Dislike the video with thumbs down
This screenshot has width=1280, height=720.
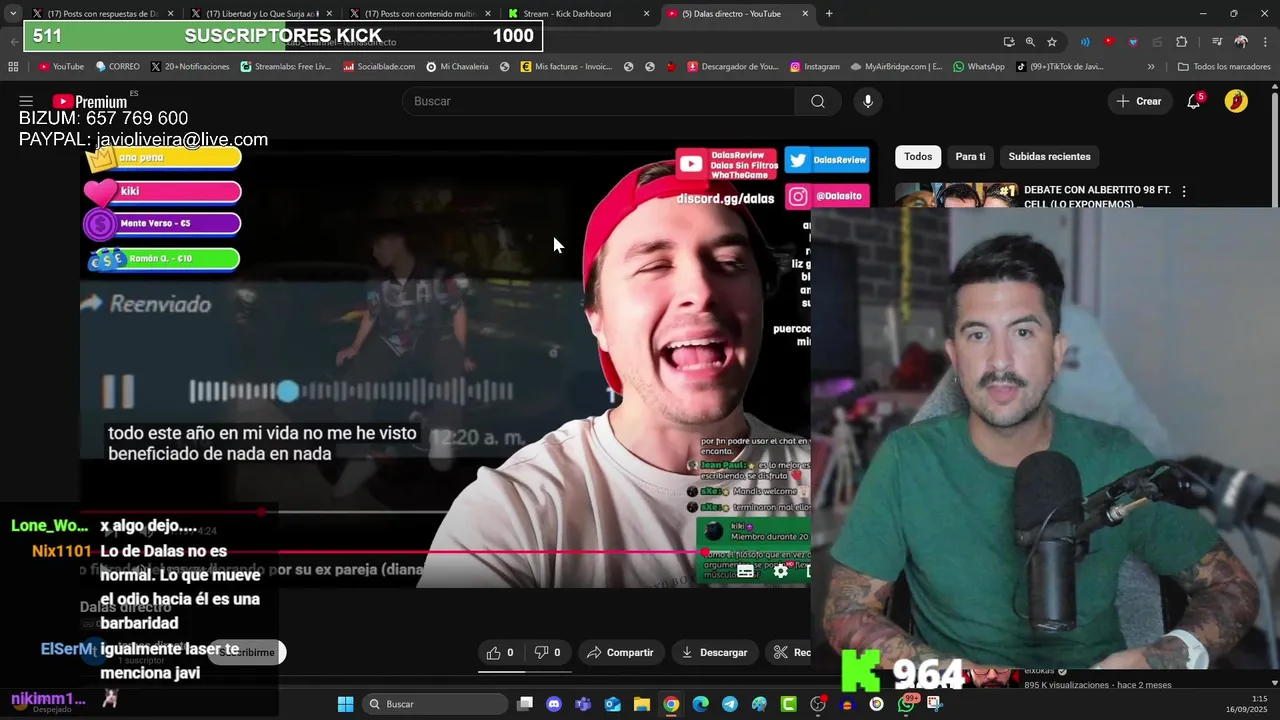click(547, 652)
